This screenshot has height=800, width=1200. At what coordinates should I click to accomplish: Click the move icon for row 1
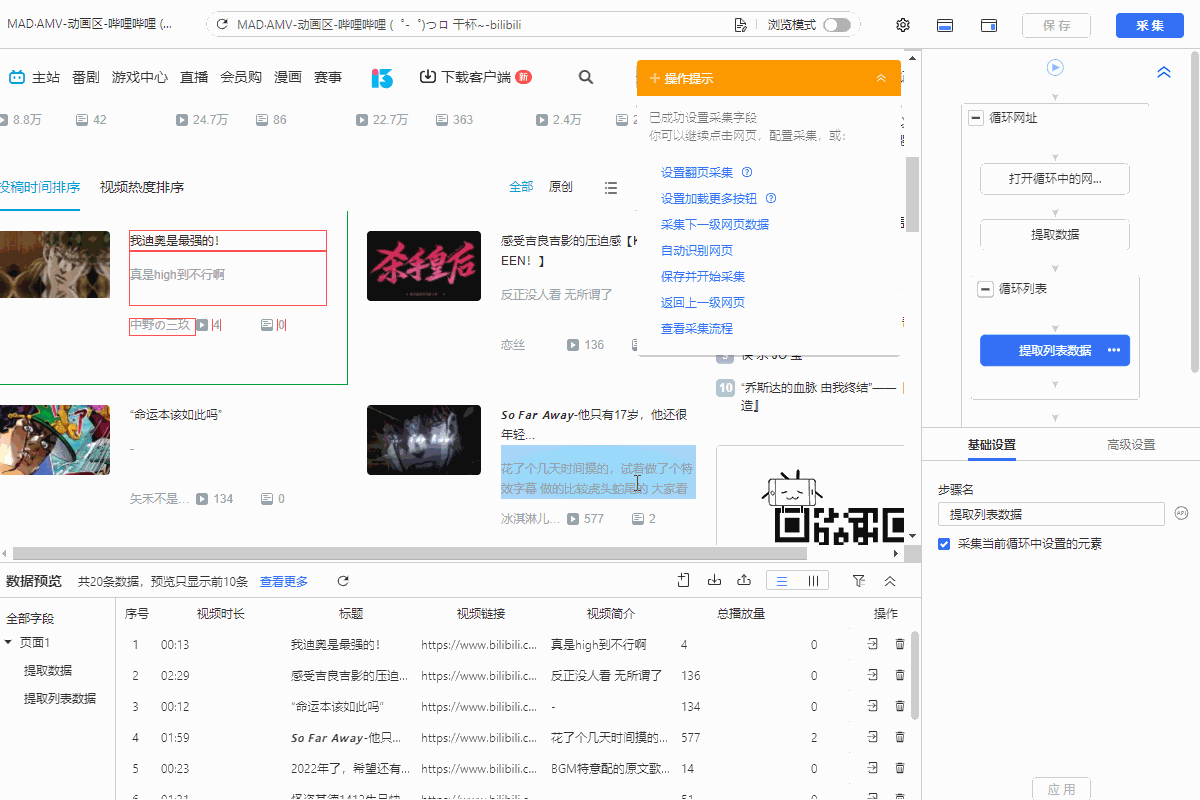point(873,645)
